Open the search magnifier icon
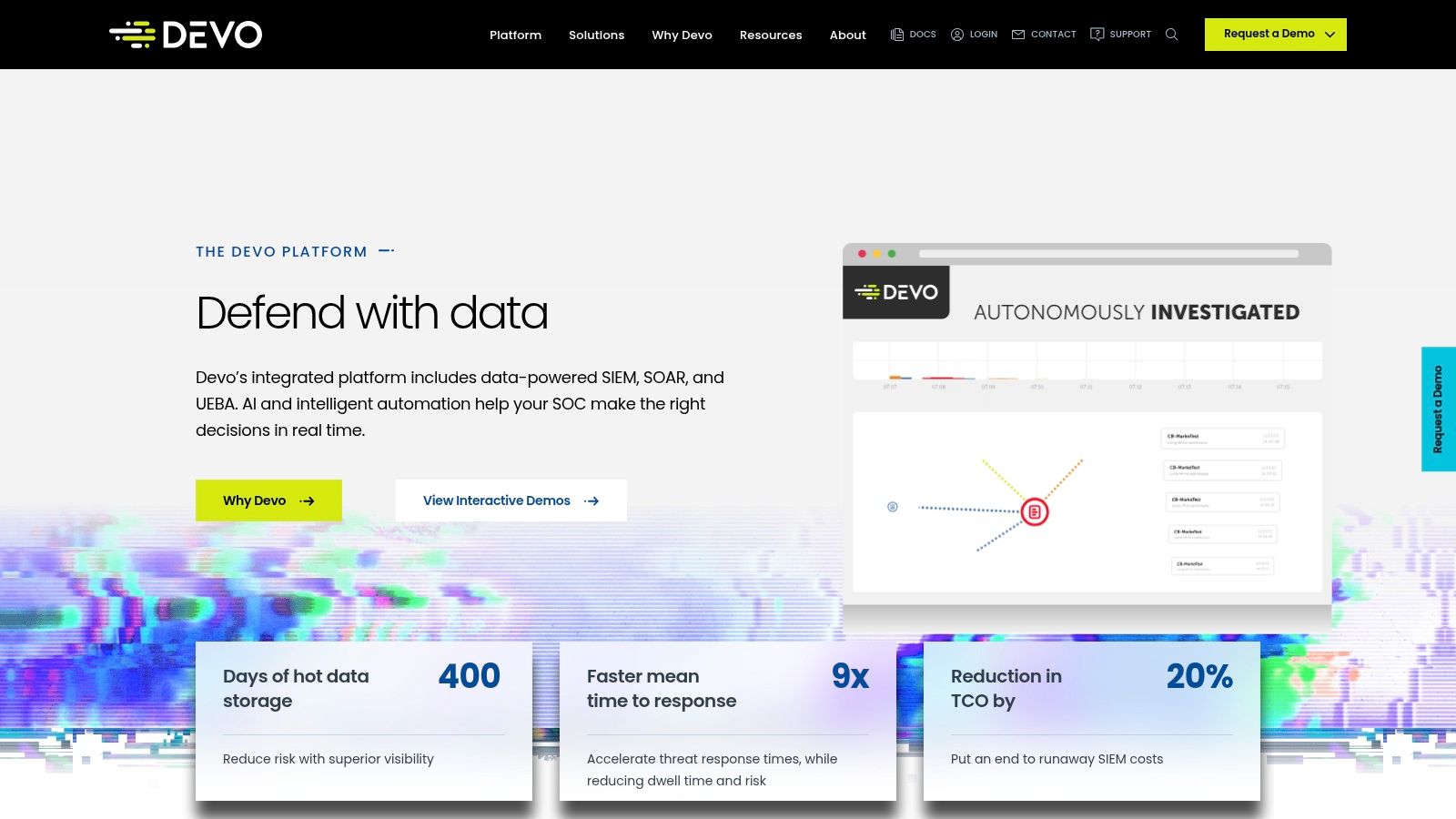Screen dimensions: 1456x819 click(1171, 35)
